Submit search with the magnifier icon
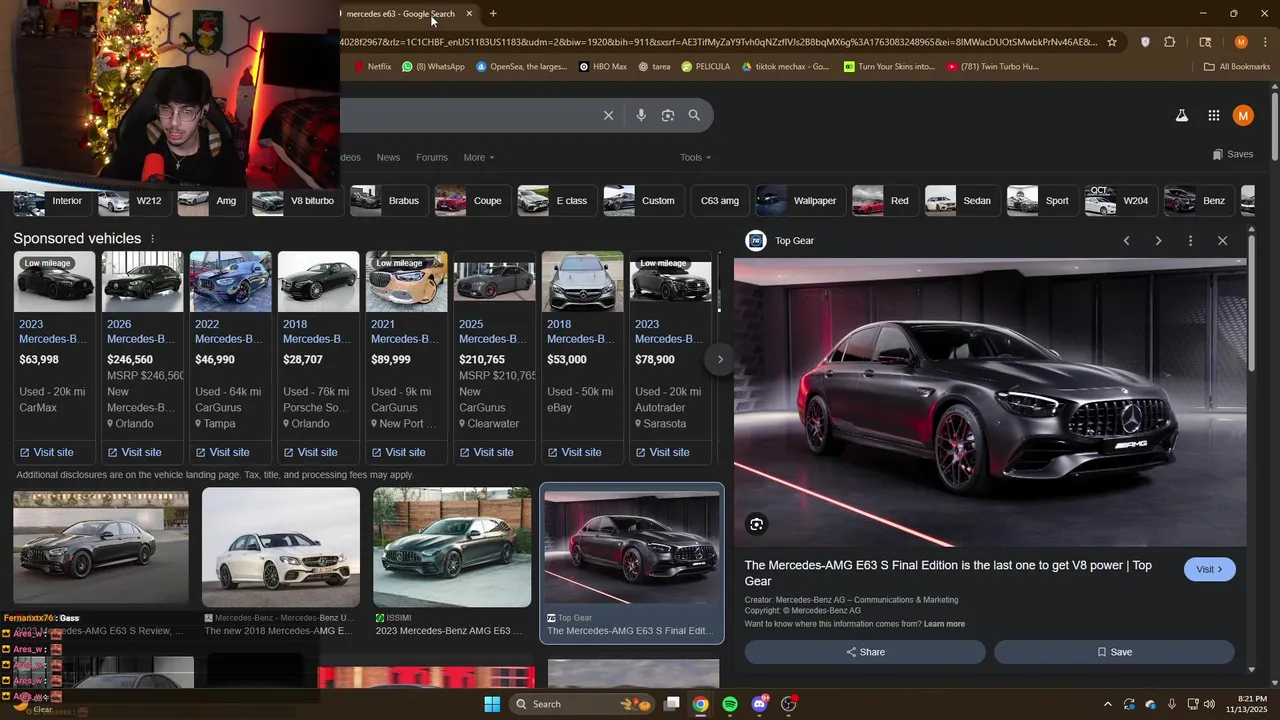This screenshot has width=1280, height=720. [x=694, y=115]
